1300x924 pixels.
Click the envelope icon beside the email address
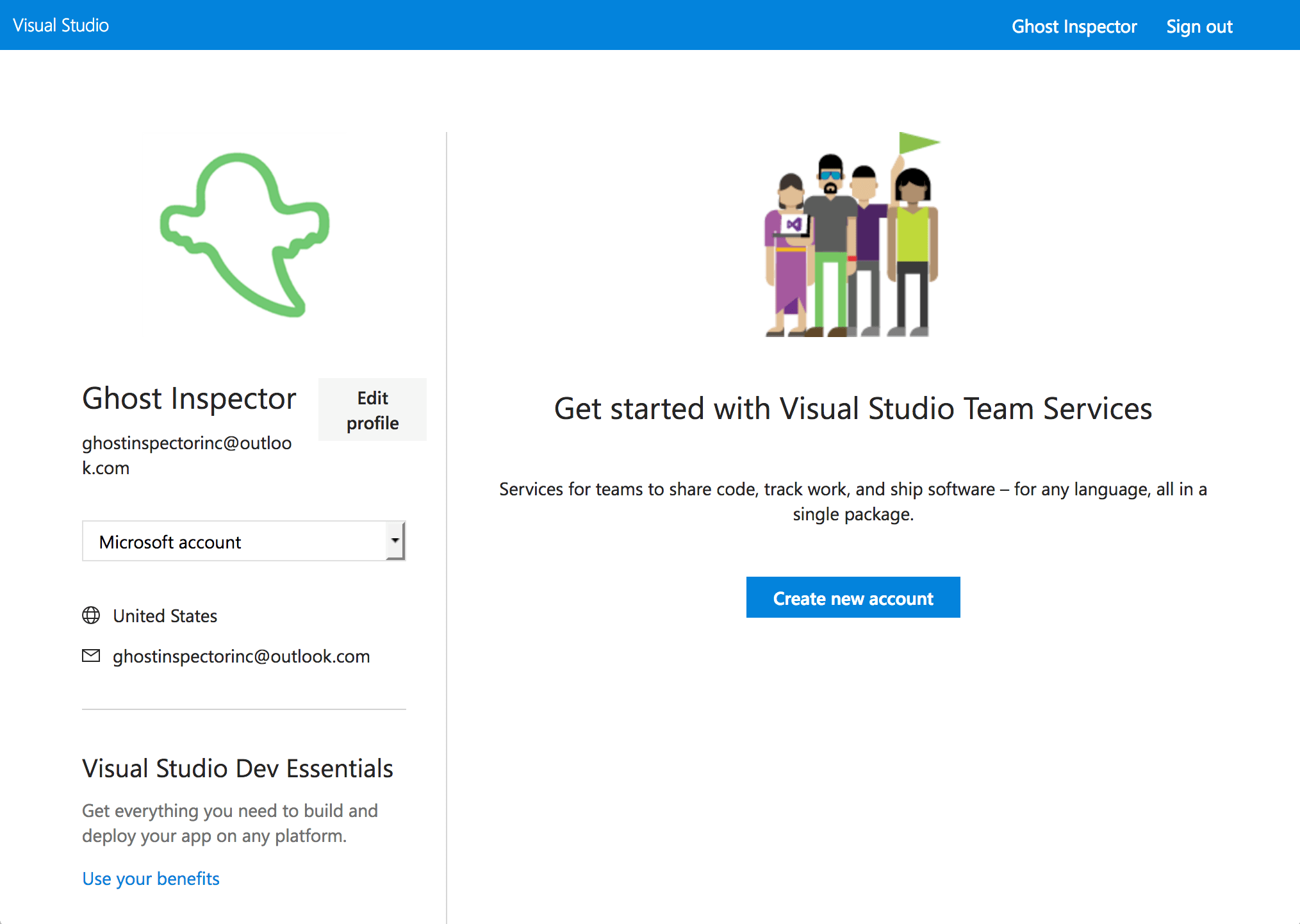91,656
